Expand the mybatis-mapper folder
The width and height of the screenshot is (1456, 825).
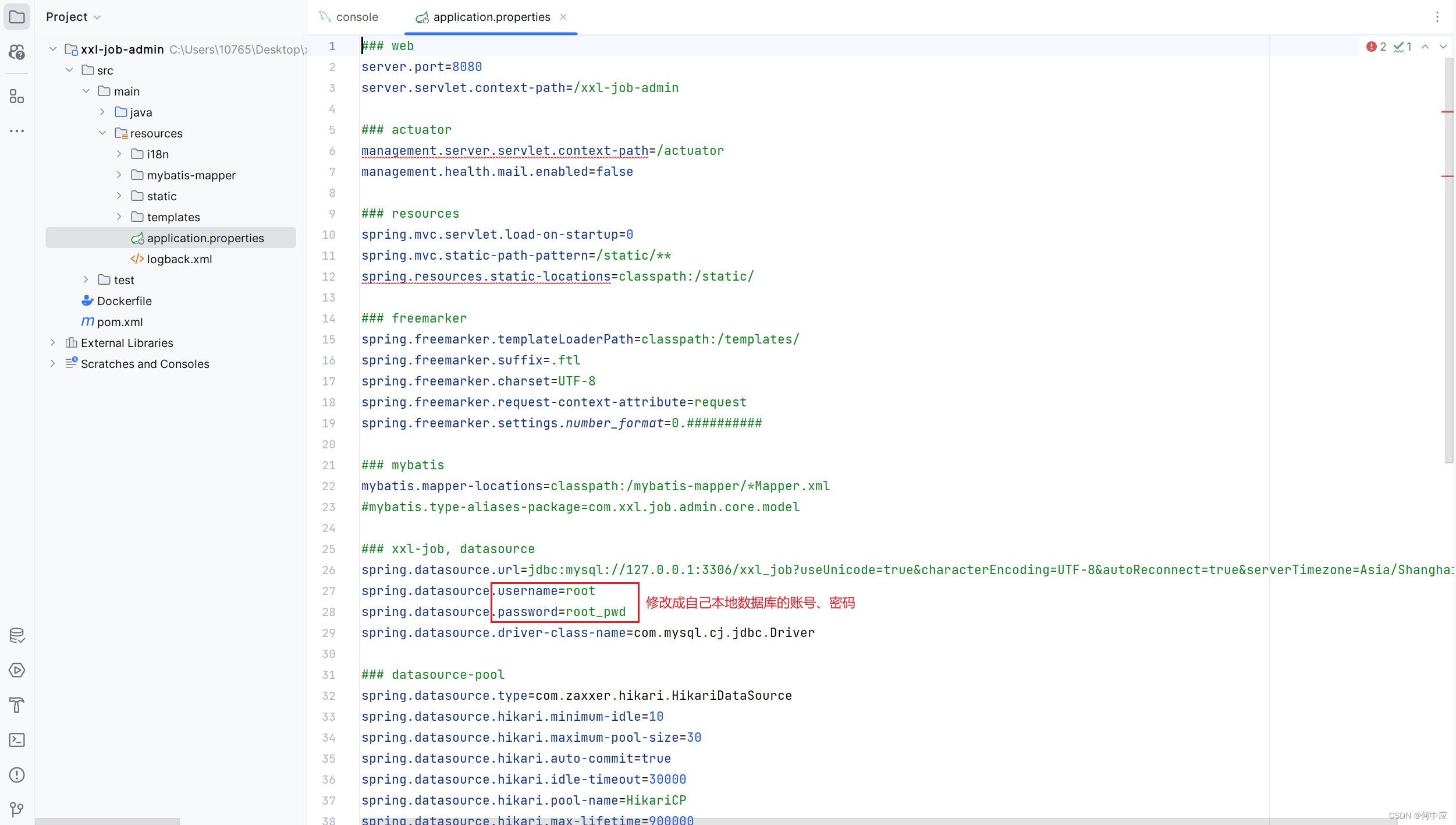[x=119, y=175]
